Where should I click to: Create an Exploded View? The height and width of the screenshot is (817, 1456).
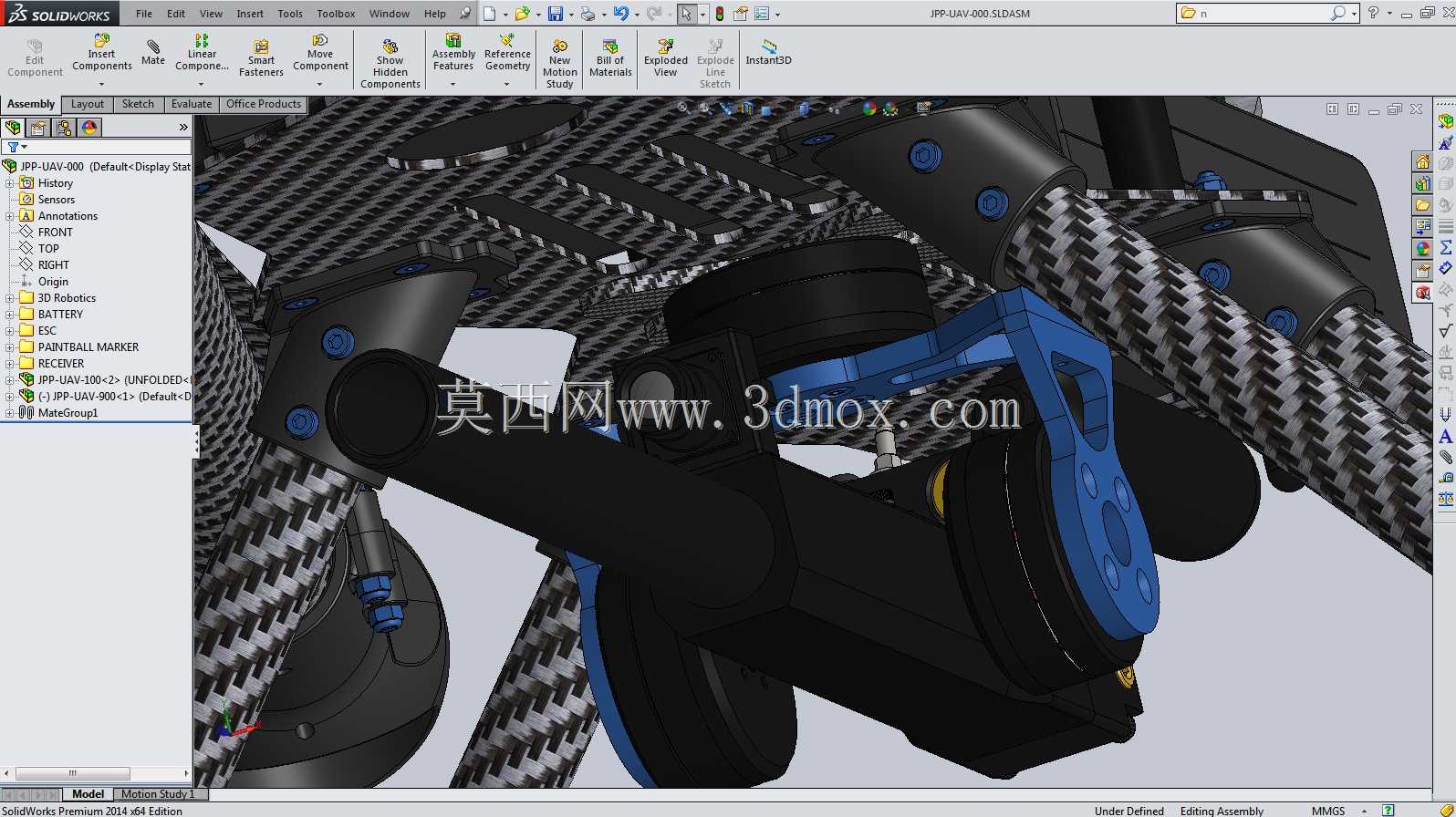[666, 58]
